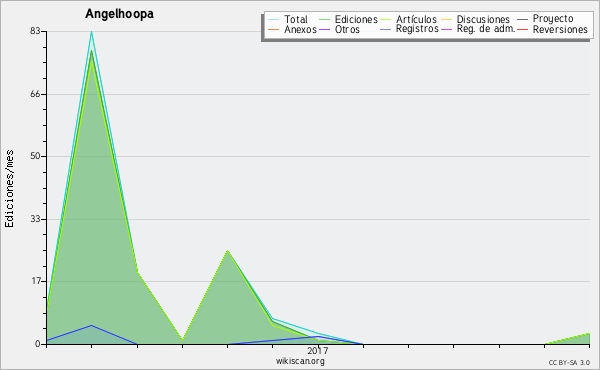Click the second green peak near 25 edits
The image size is (600, 370).
pos(227,251)
